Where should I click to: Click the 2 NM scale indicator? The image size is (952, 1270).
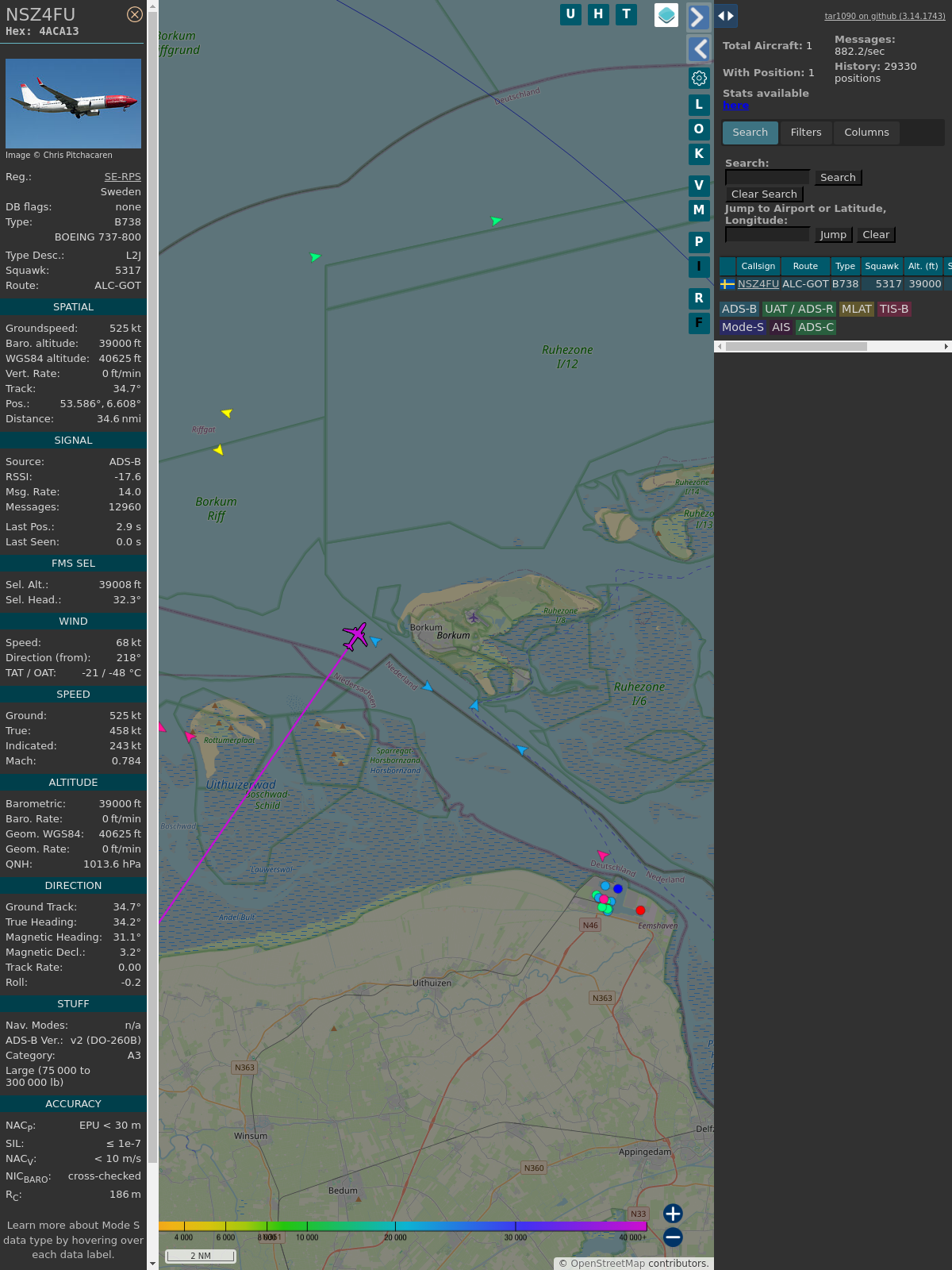201,1256
